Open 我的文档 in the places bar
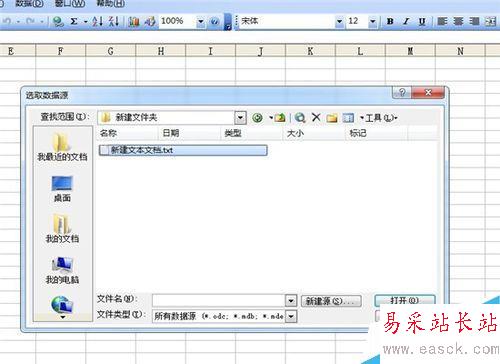 pos(62,229)
